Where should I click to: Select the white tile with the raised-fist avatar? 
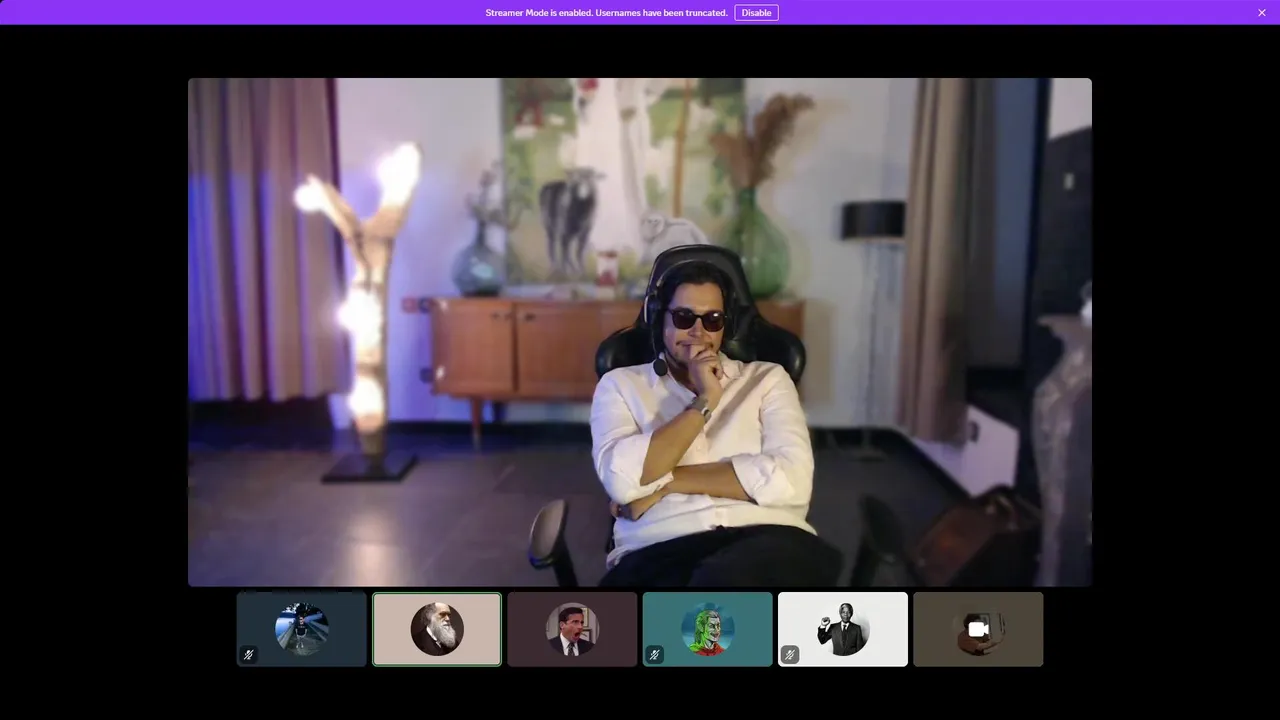pyautogui.click(x=843, y=629)
